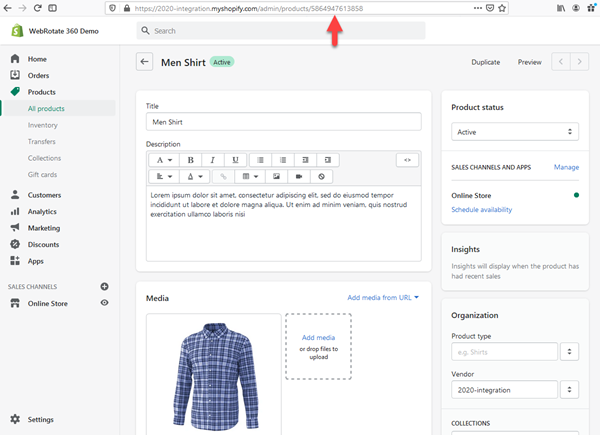Apply underline formatting in description editor
The width and height of the screenshot is (600, 435).
tap(235, 160)
